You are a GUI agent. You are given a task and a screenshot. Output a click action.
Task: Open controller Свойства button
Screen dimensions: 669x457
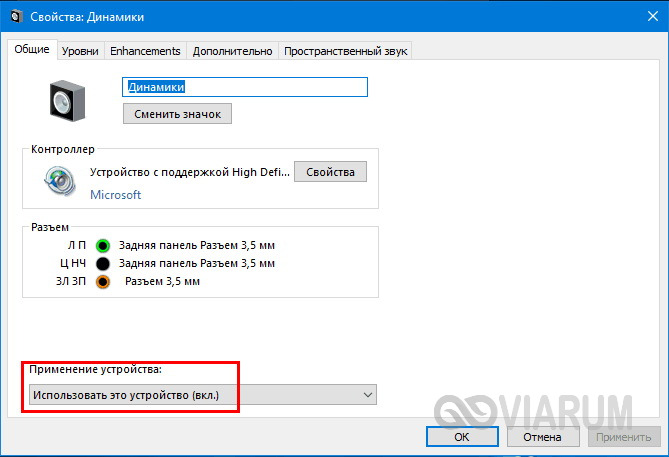click(x=330, y=172)
